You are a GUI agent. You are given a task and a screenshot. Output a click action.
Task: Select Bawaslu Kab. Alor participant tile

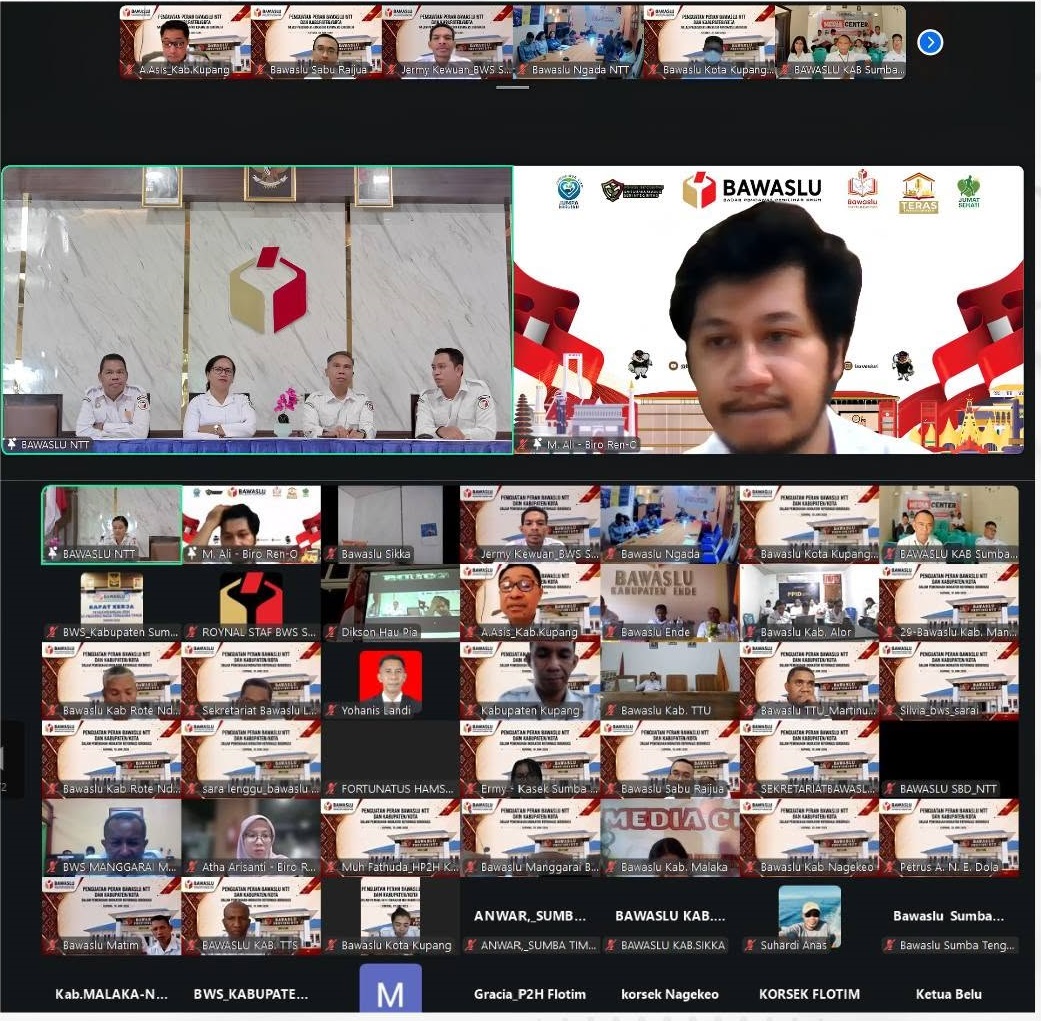click(x=809, y=603)
